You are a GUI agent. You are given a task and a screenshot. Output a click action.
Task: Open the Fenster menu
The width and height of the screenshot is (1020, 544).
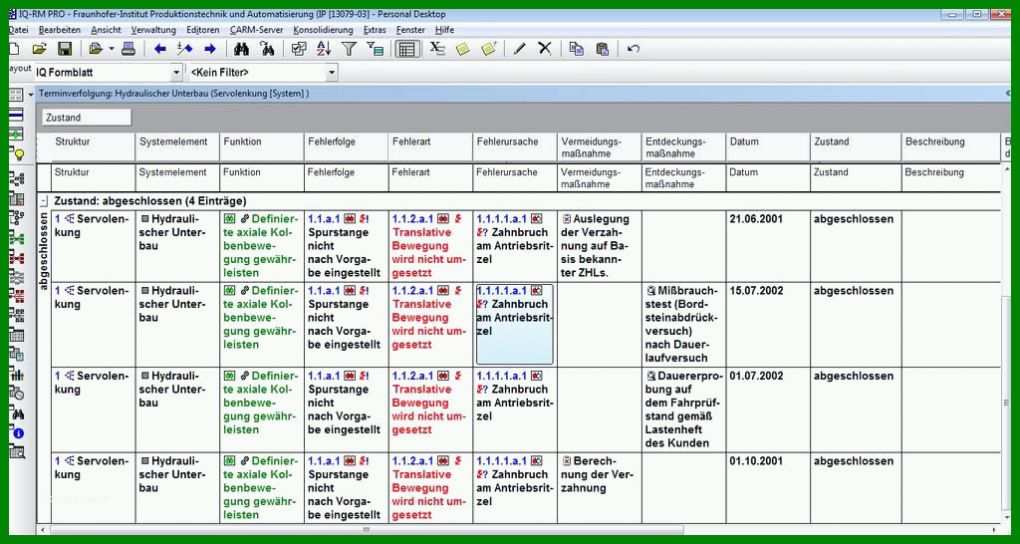(410, 30)
